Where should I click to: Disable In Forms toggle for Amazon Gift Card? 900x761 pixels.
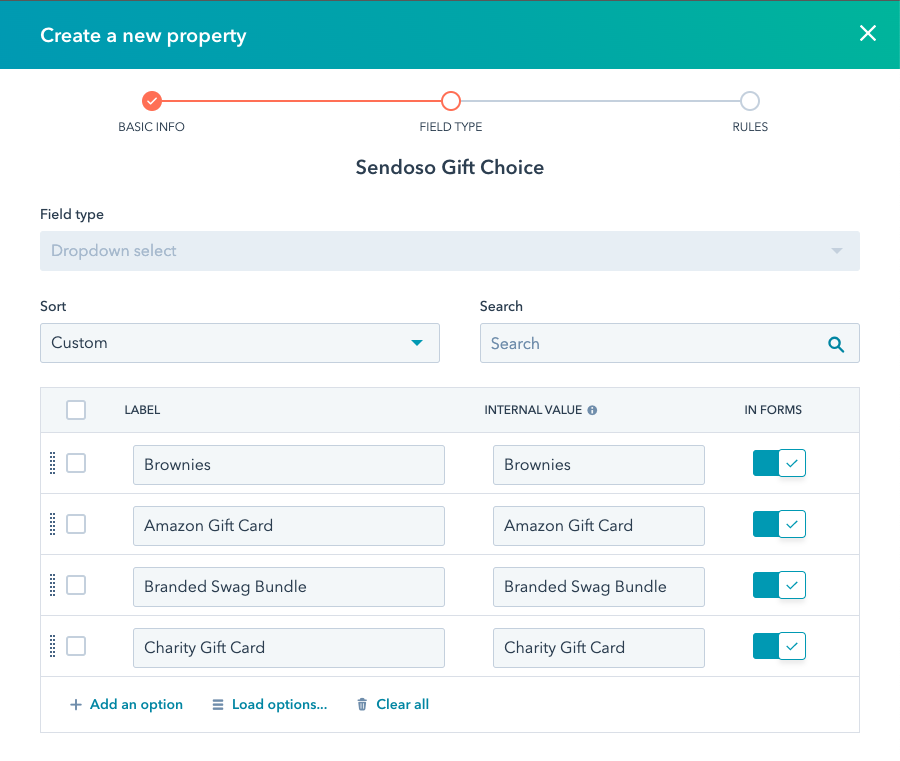779,525
